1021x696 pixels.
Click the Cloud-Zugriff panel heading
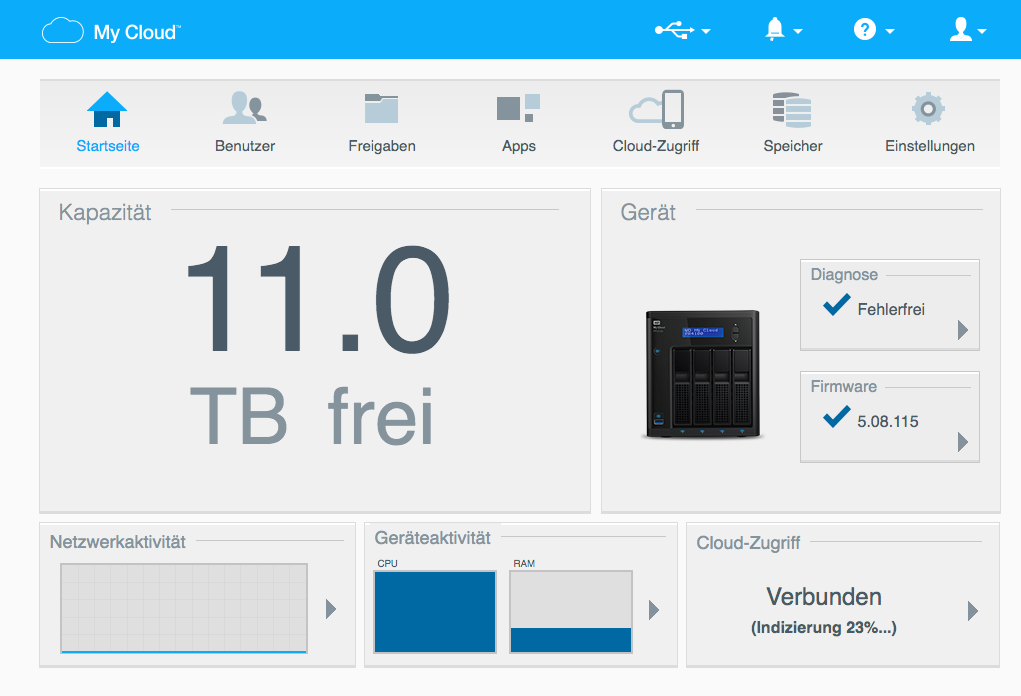tap(748, 543)
